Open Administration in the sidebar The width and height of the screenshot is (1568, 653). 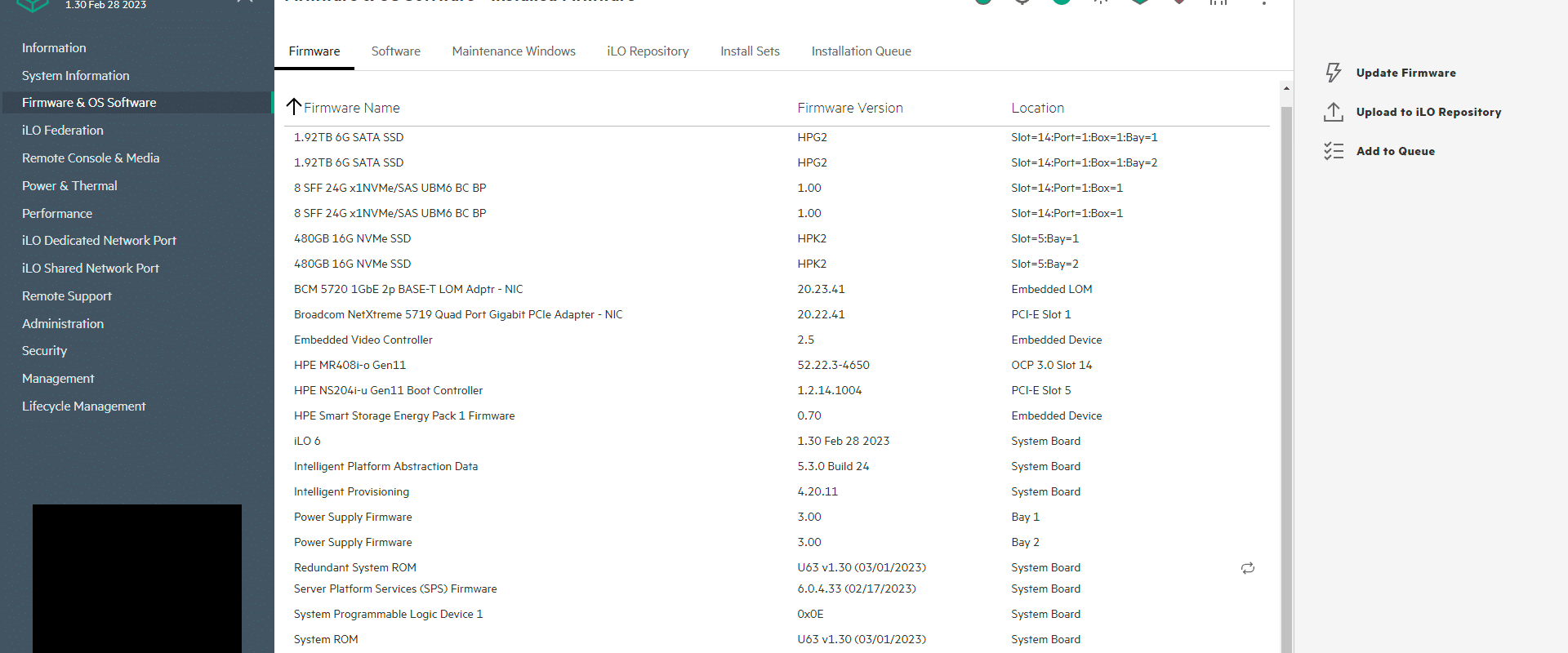(63, 324)
